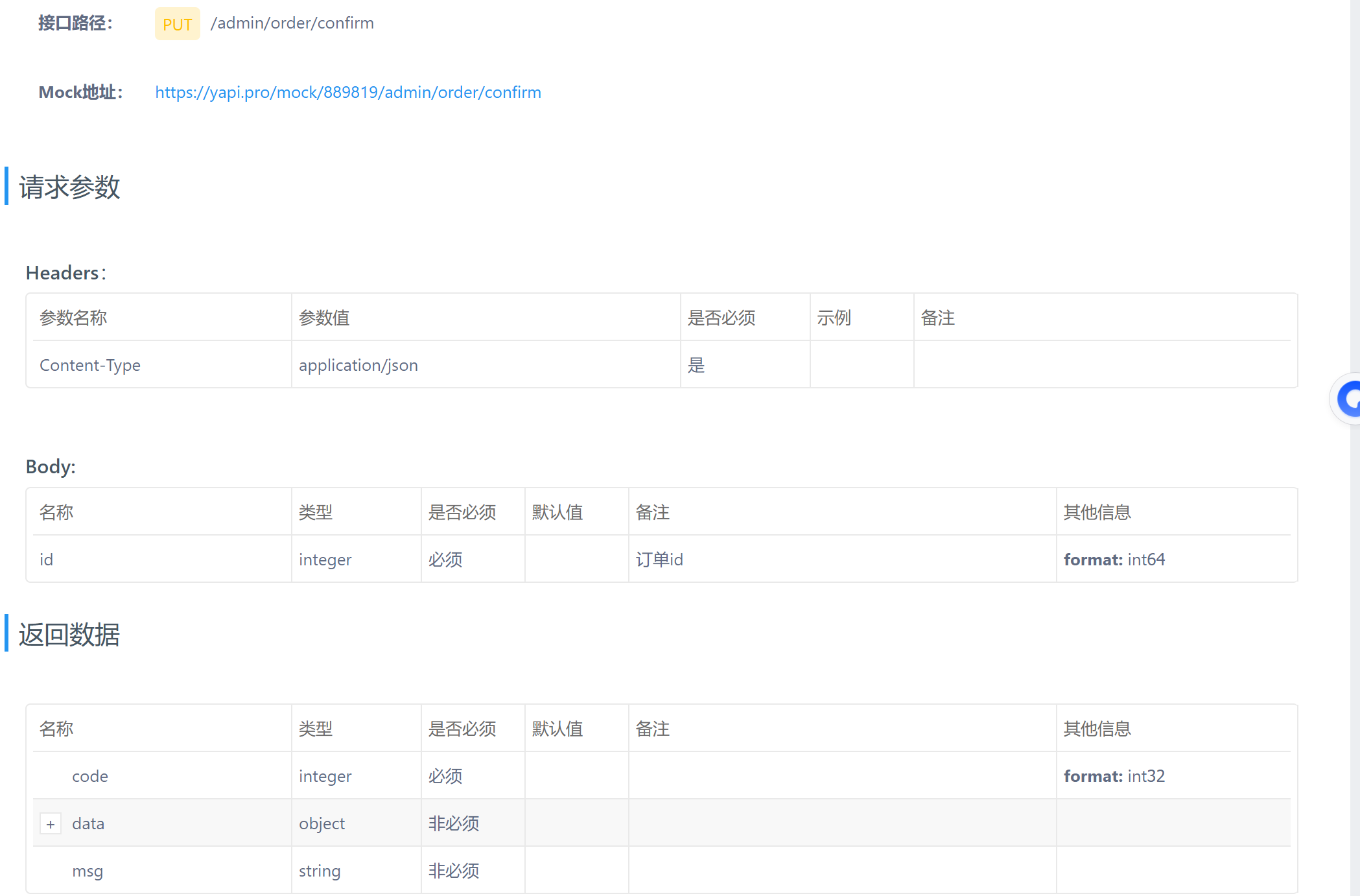The width and height of the screenshot is (1360, 896).
Task: Expand the data object row
Action: pos(51,824)
